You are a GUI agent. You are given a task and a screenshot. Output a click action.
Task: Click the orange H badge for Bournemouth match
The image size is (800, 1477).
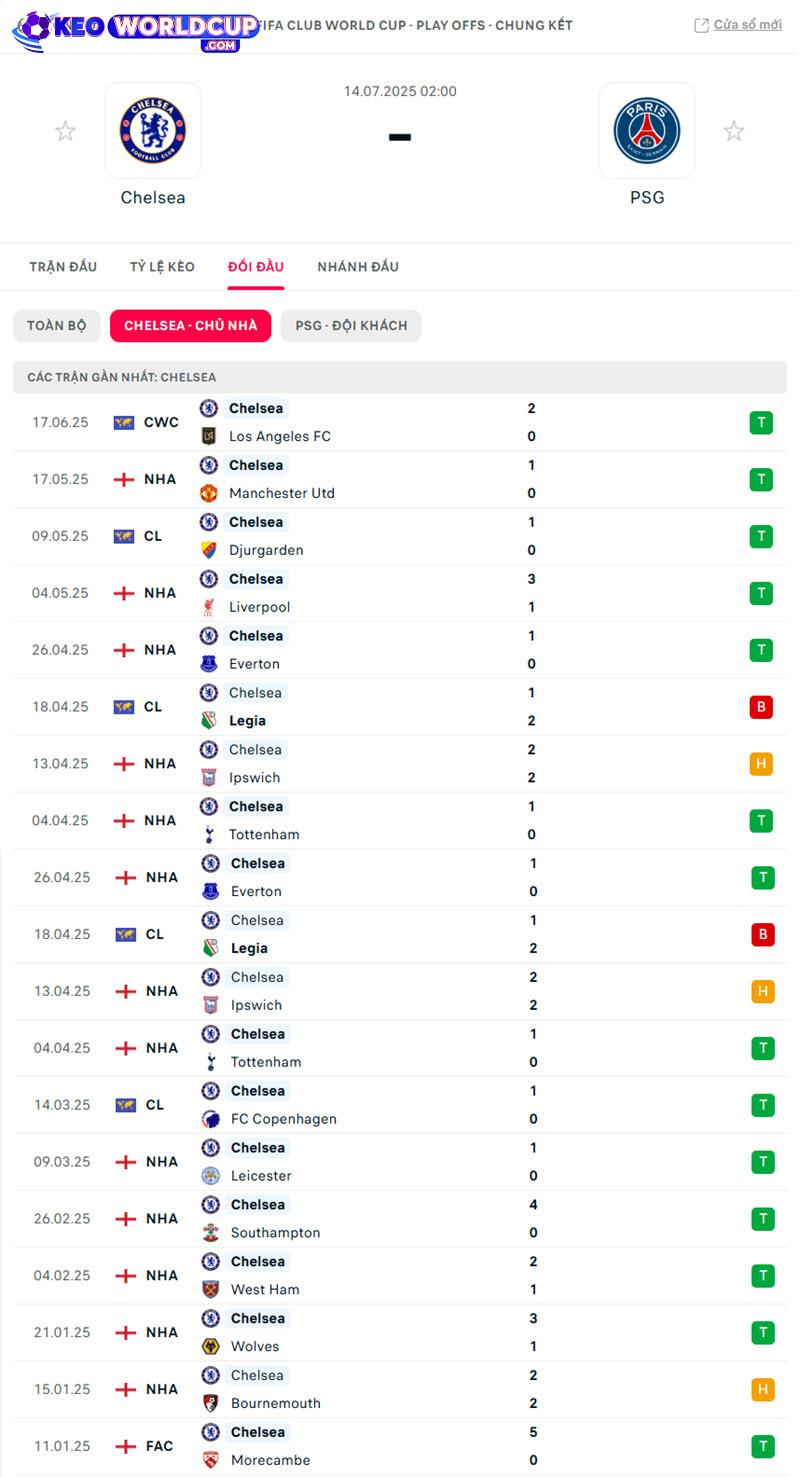(x=763, y=1389)
